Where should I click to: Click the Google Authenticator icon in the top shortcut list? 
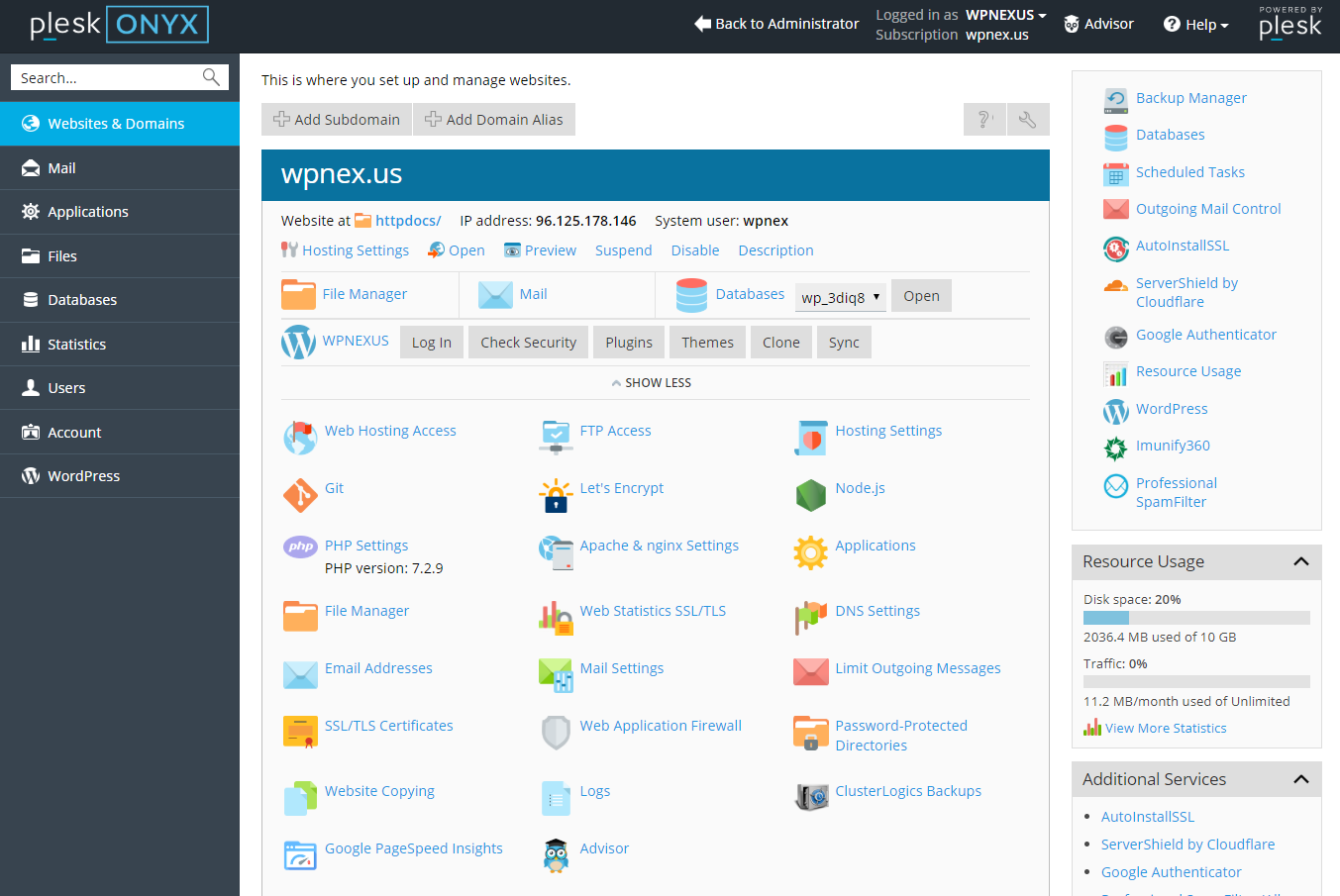[x=1116, y=337]
